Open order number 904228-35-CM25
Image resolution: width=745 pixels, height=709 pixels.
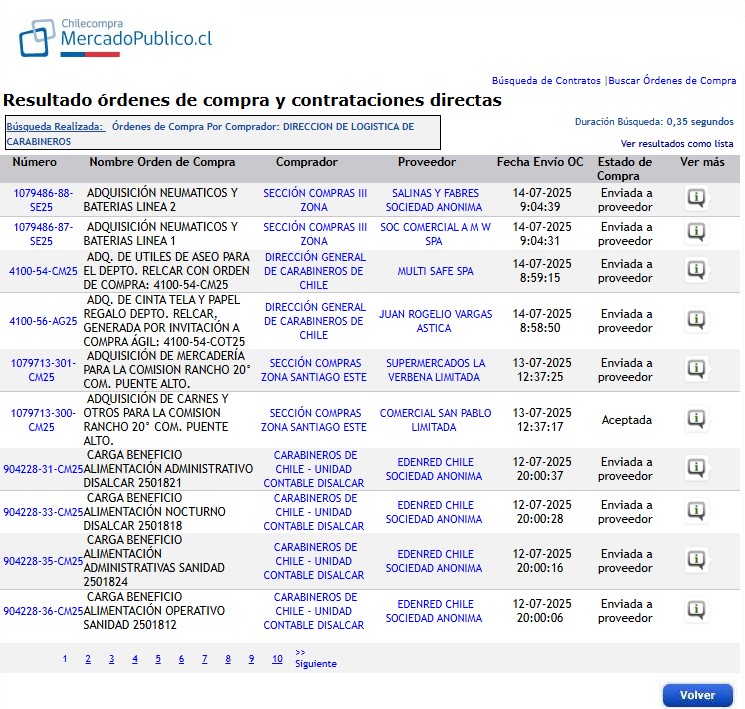43,561
